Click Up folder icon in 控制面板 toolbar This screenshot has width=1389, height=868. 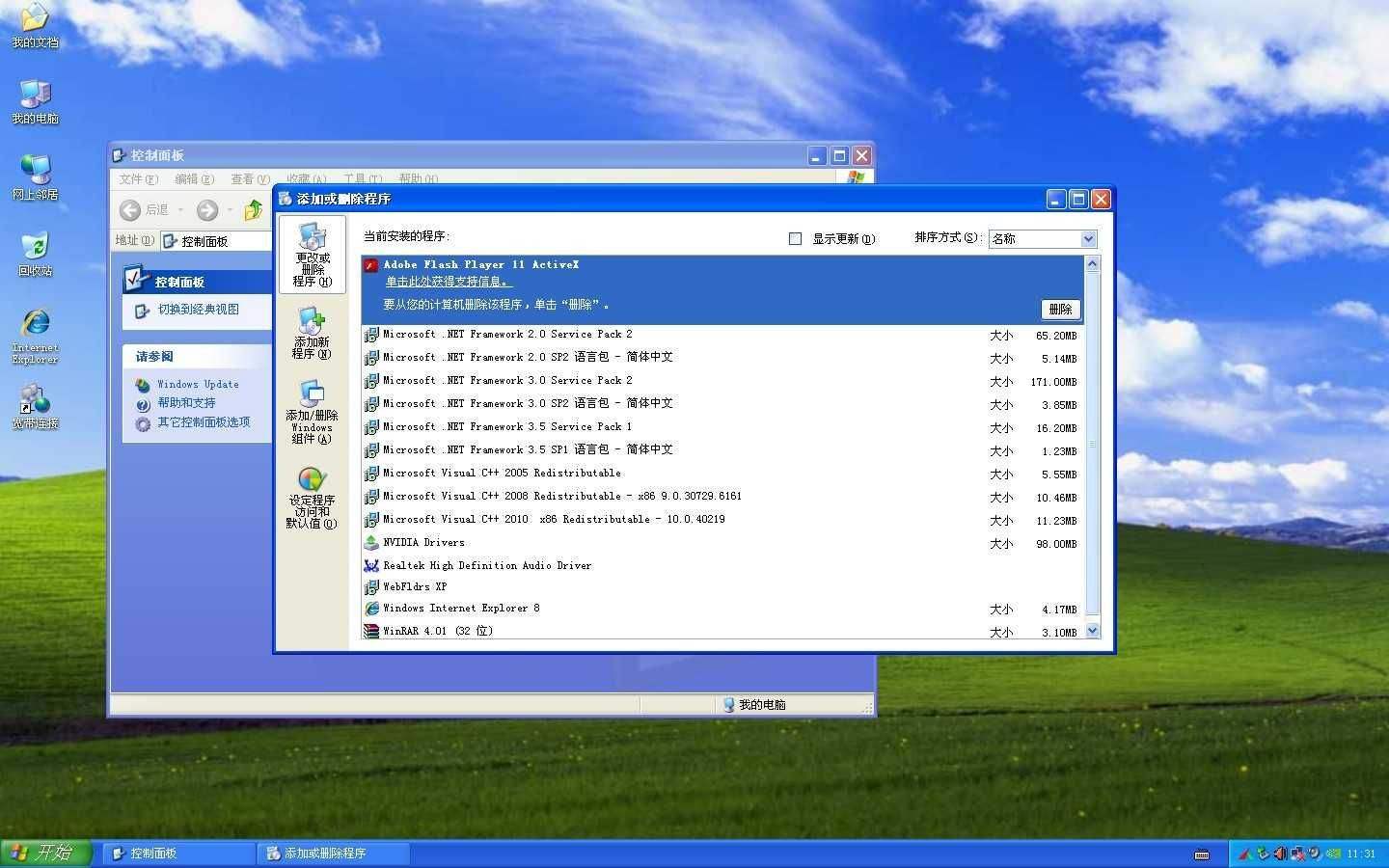pyautogui.click(x=253, y=210)
